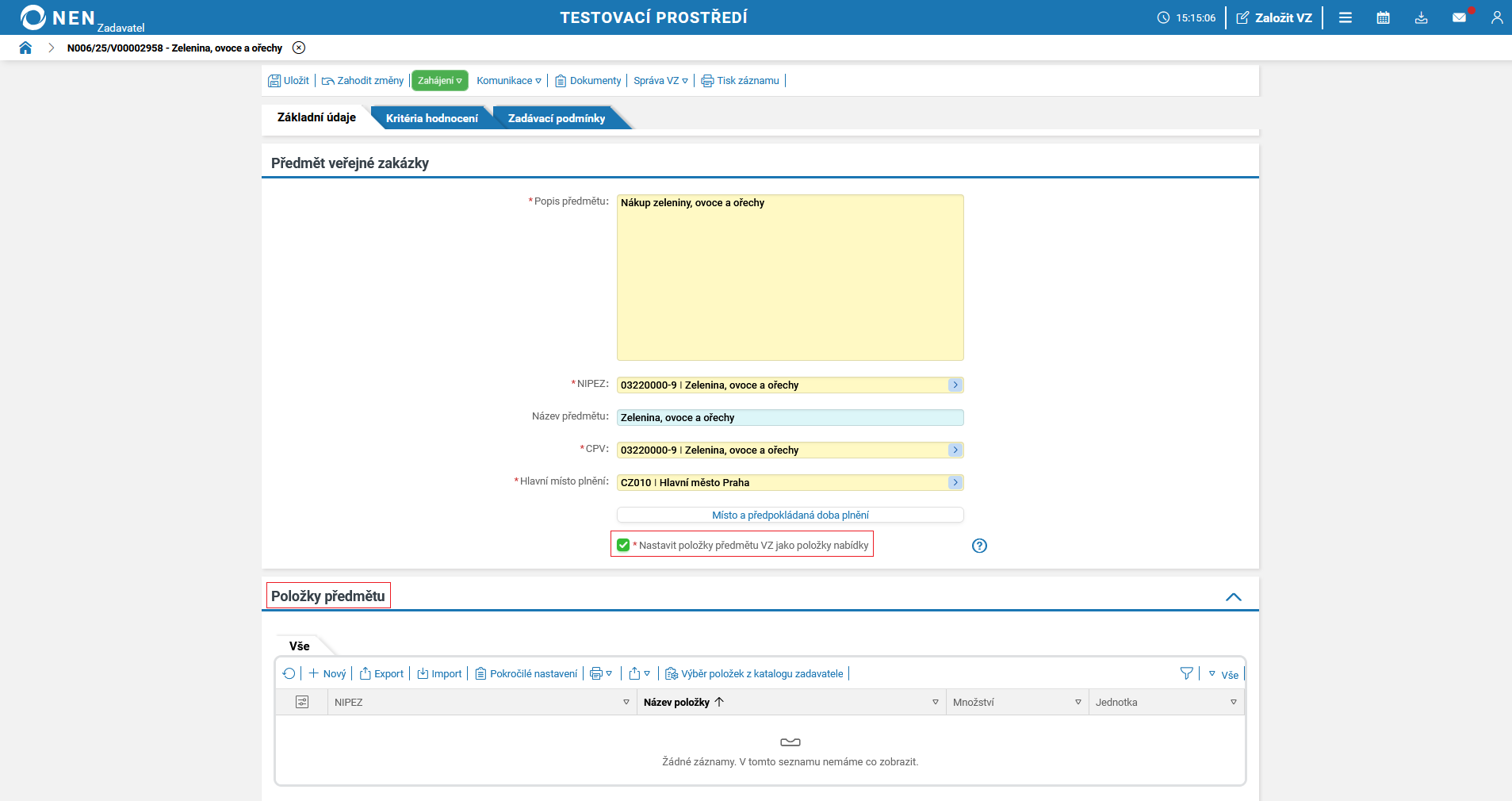The width and height of the screenshot is (1512, 801).
Task: Open the Komunikace dropdown menu
Action: pos(509,81)
